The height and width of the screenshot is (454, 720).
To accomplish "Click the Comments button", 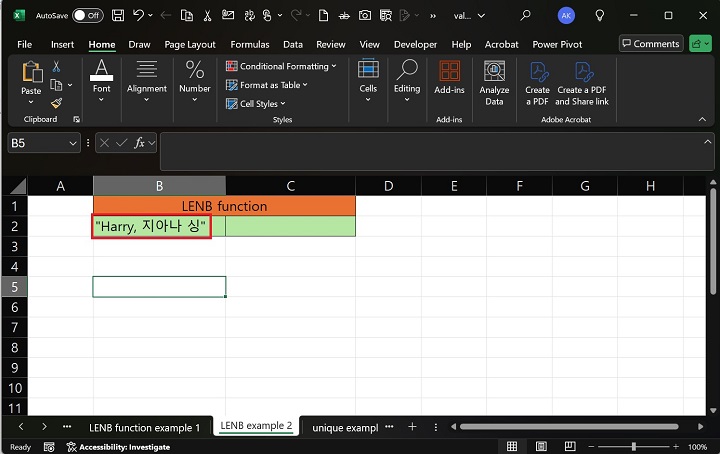I will point(650,44).
